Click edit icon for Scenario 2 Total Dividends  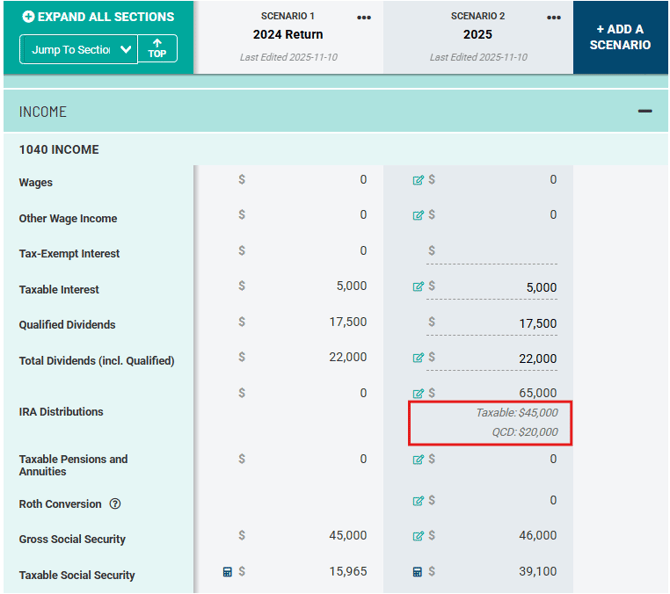[x=418, y=358]
